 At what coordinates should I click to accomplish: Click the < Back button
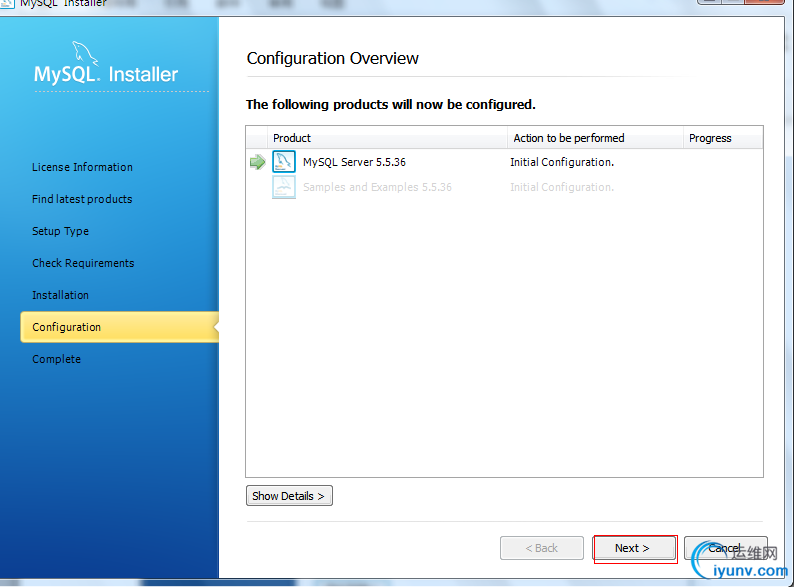click(542, 548)
